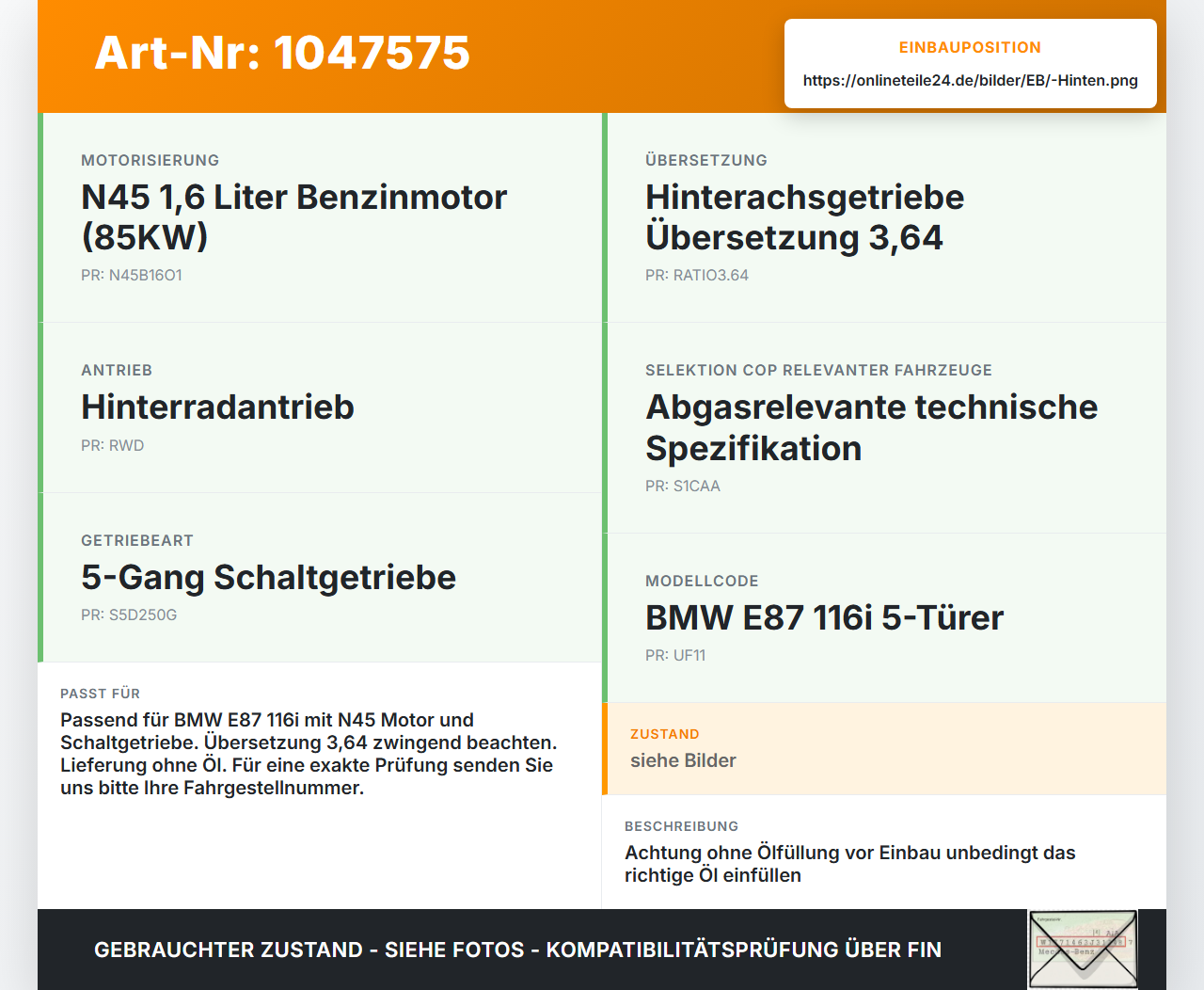This screenshot has height=990, width=1204.
Task: Click the PR: S5D250G code
Action: pyautogui.click(x=129, y=615)
